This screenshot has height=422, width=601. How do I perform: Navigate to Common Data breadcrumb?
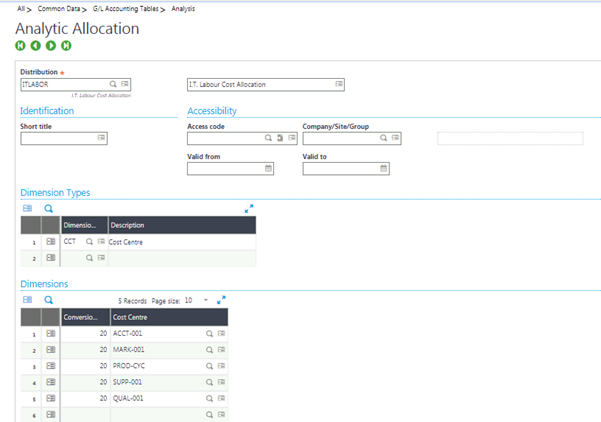[60, 8]
